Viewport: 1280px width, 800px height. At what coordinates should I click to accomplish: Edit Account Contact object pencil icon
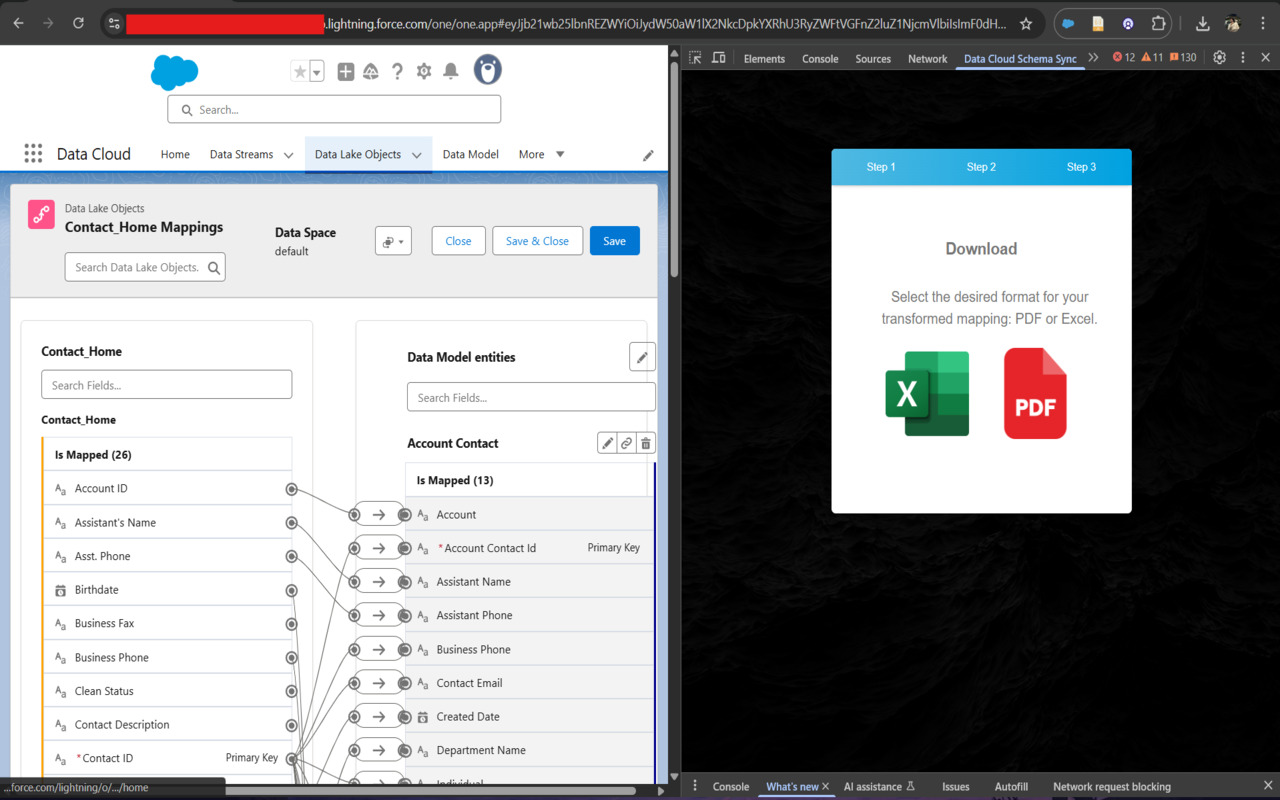607,443
